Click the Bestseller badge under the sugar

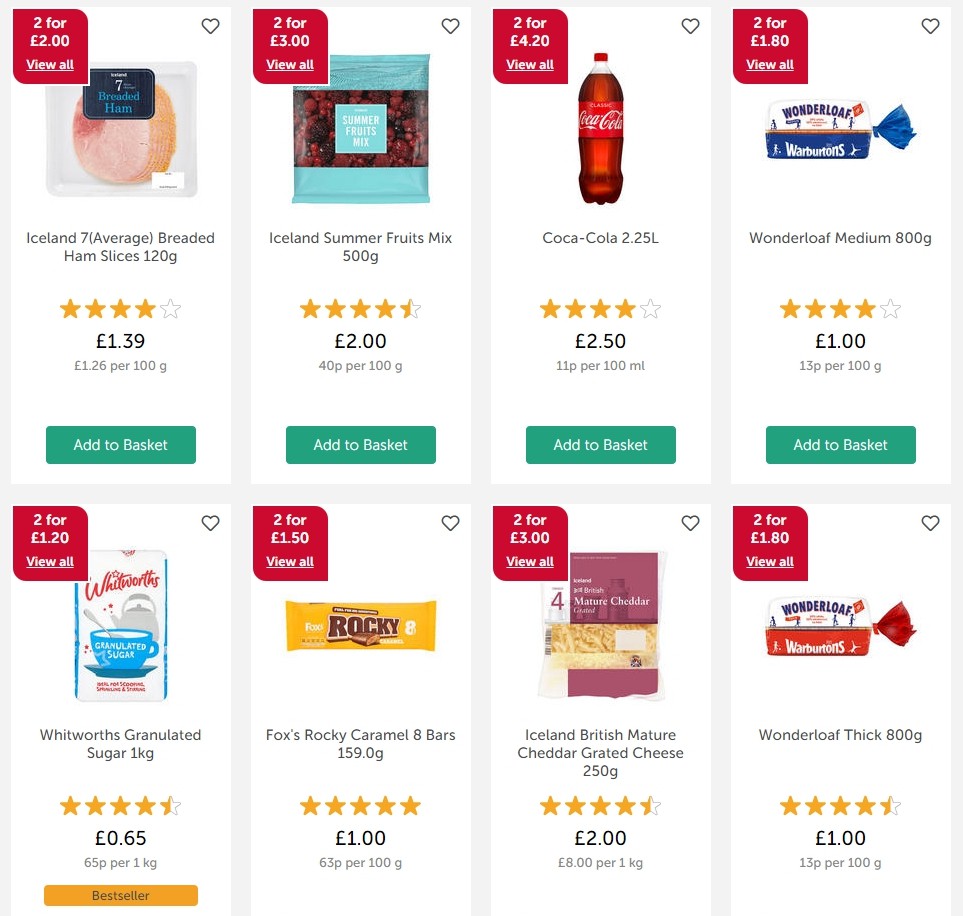[120, 895]
